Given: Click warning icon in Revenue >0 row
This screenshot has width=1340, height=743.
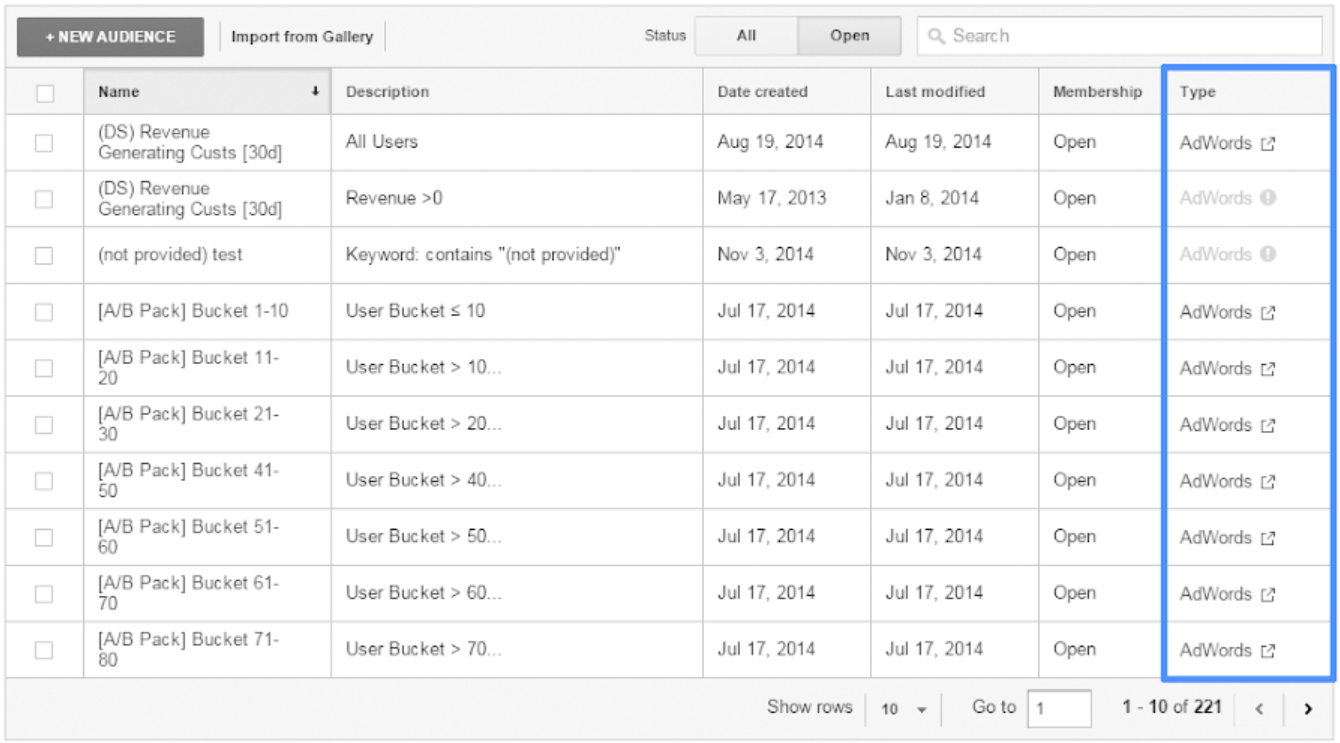Looking at the screenshot, I should (1268, 198).
